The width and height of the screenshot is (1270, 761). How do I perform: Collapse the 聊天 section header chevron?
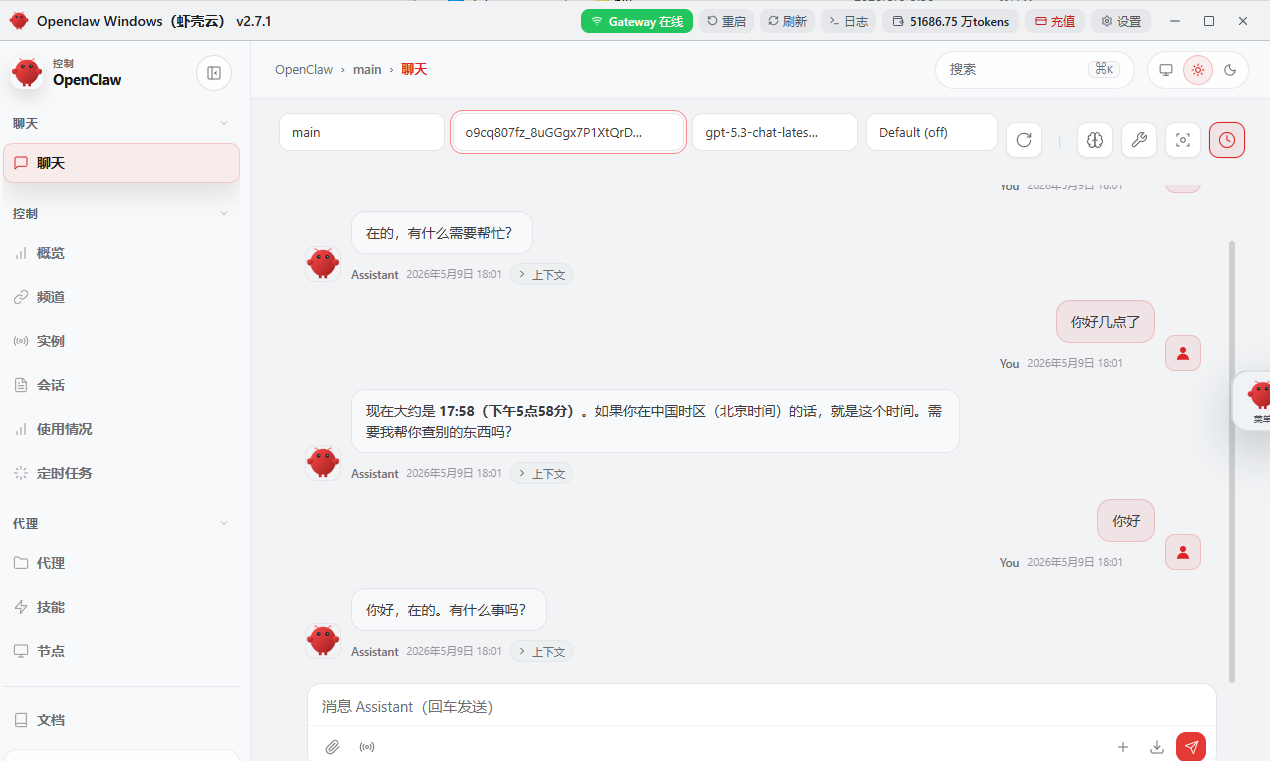click(x=224, y=123)
